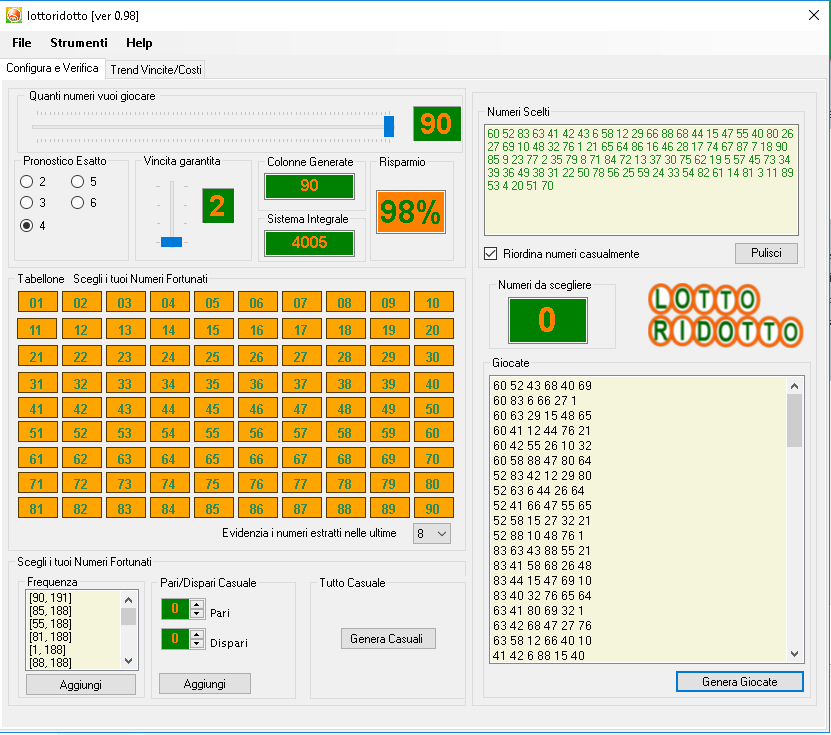Click the Colonne Generate value 90
The image size is (831, 735).
coord(310,185)
